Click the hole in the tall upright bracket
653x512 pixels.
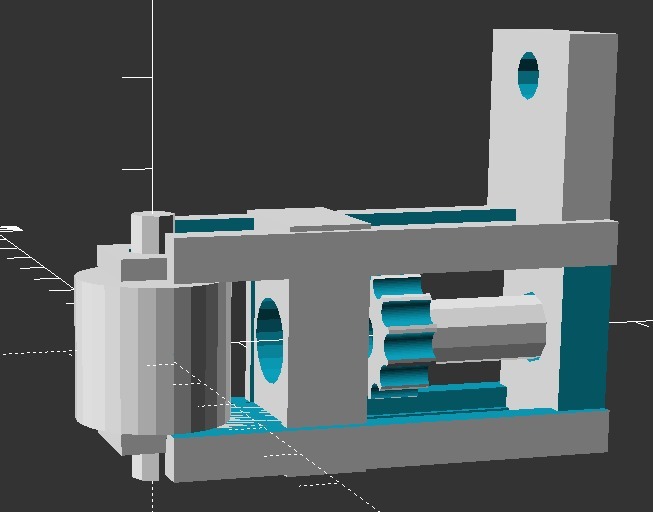point(528,75)
